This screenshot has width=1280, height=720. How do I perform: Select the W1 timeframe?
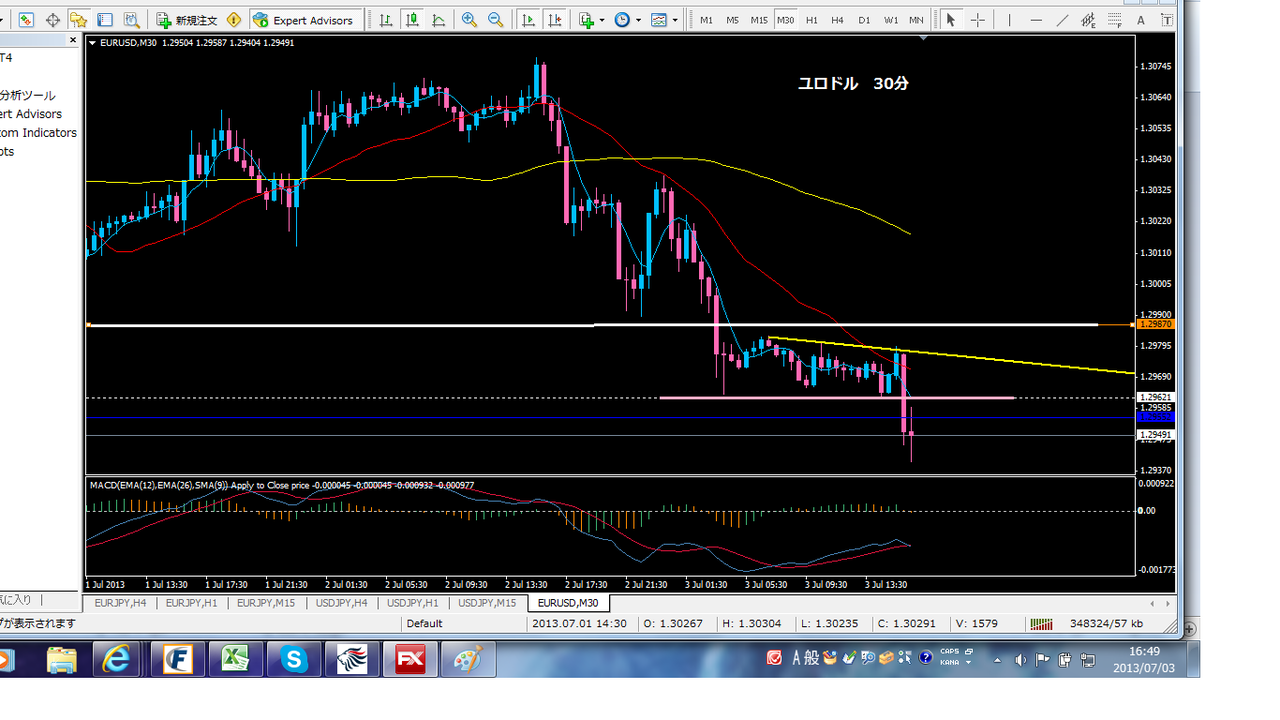pos(890,20)
